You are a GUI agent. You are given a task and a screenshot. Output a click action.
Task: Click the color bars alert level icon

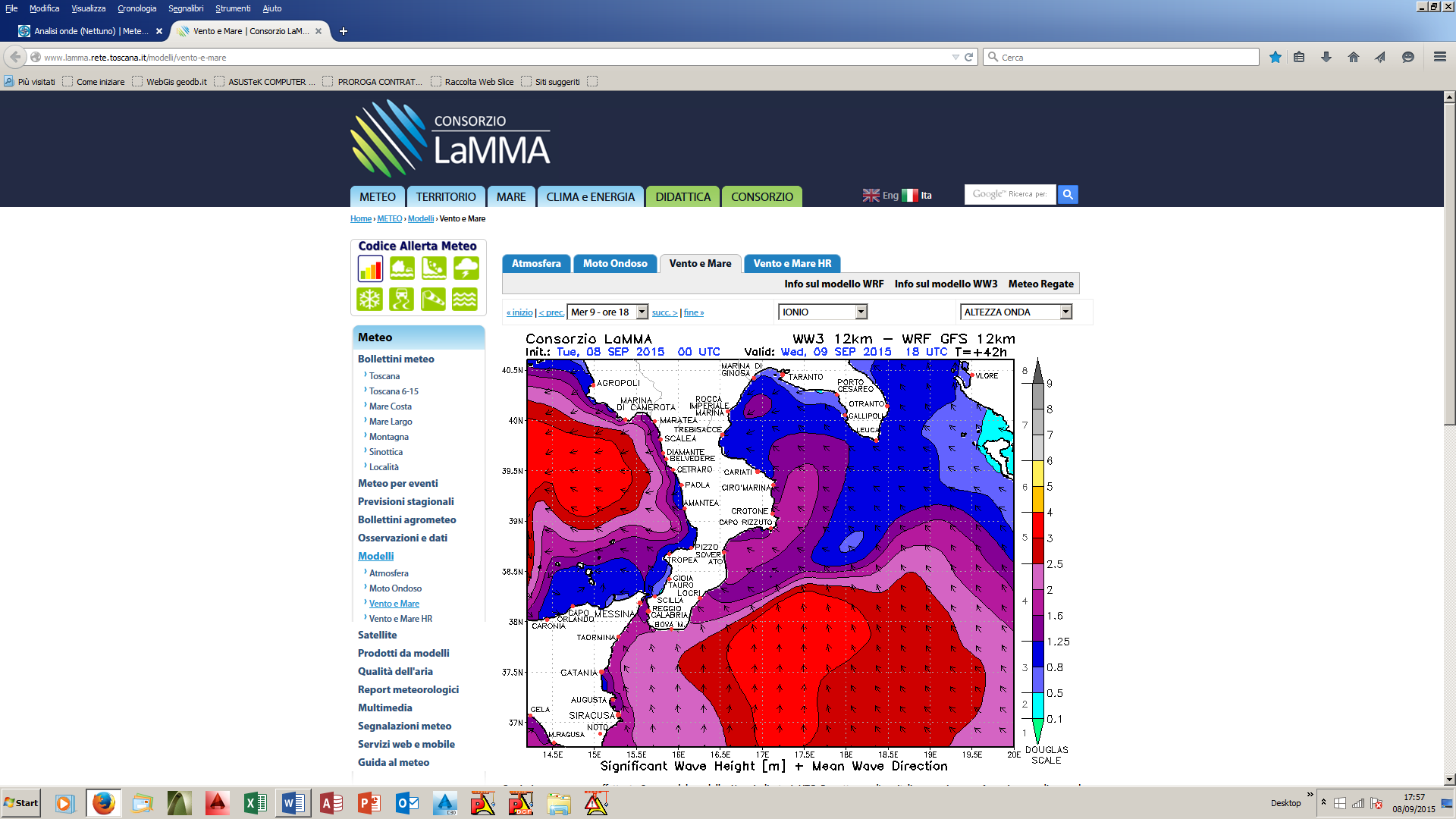(370, 268)
